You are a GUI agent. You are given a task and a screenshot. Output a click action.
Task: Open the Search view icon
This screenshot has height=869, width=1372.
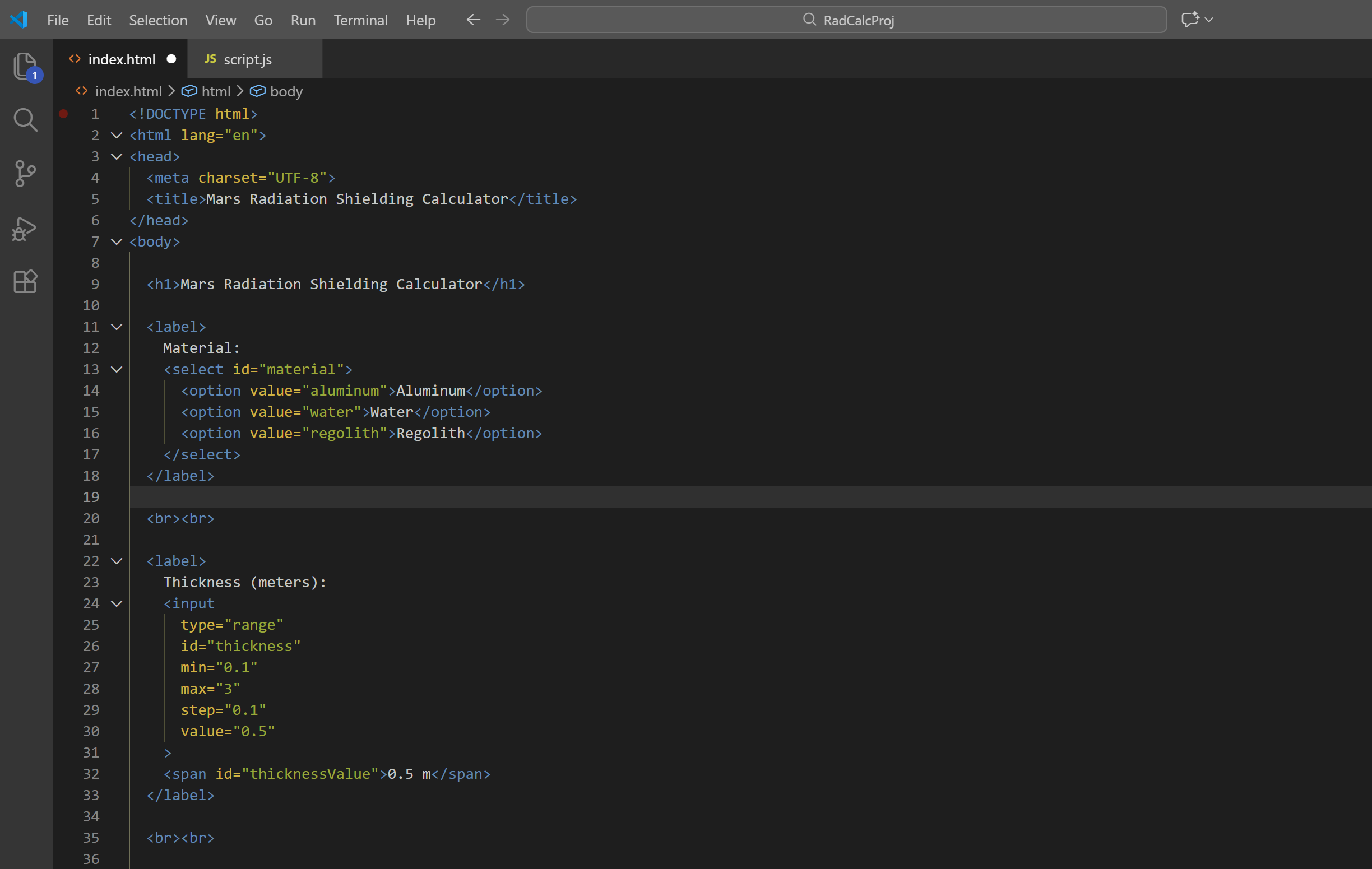click(25, 119)
